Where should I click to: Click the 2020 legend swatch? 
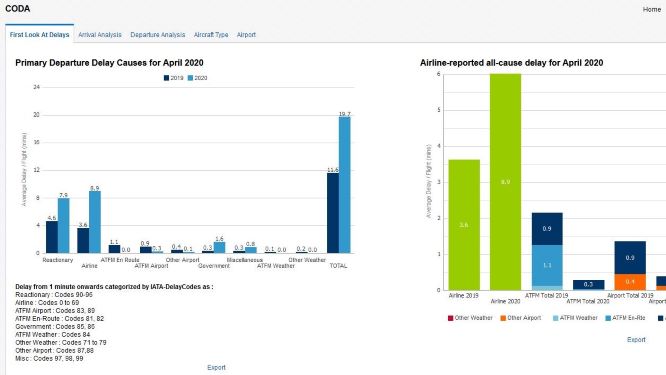point(190,78)
